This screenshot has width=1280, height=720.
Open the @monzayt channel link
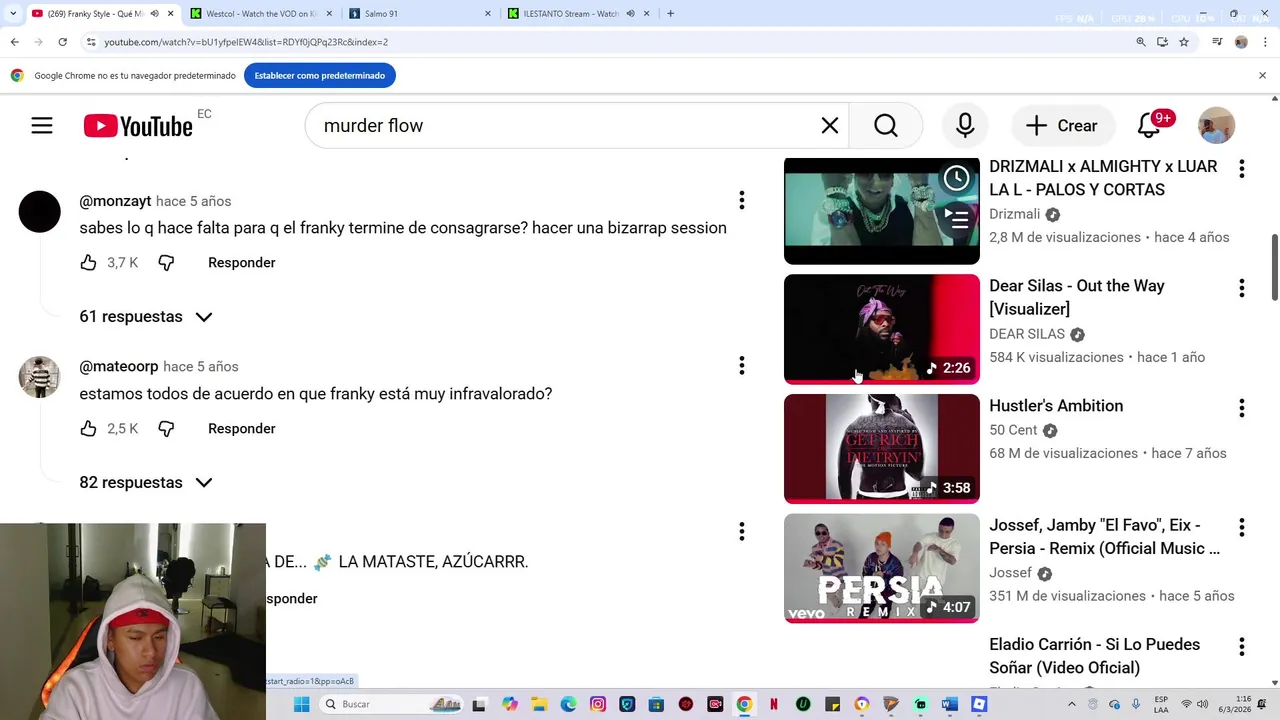click(115, 201)
